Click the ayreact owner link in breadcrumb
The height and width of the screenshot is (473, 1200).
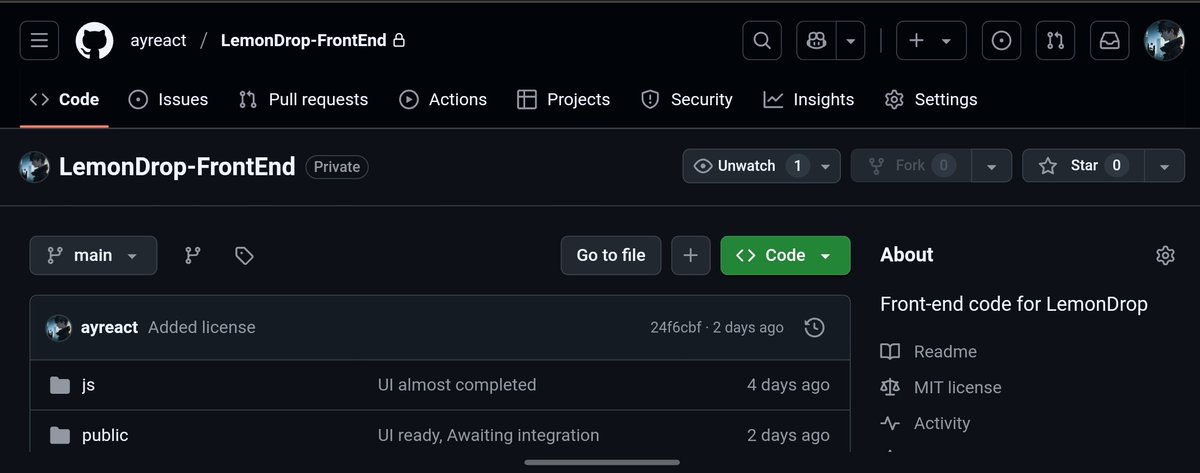click(x=158, y=41)
